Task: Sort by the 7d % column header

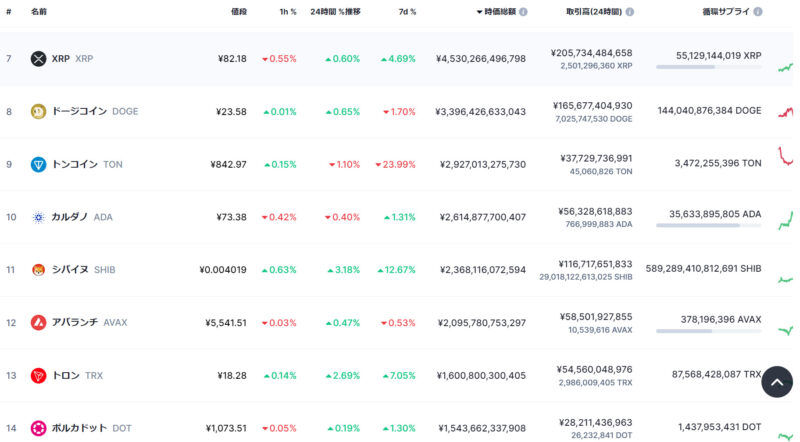Action: pos(407,12)
